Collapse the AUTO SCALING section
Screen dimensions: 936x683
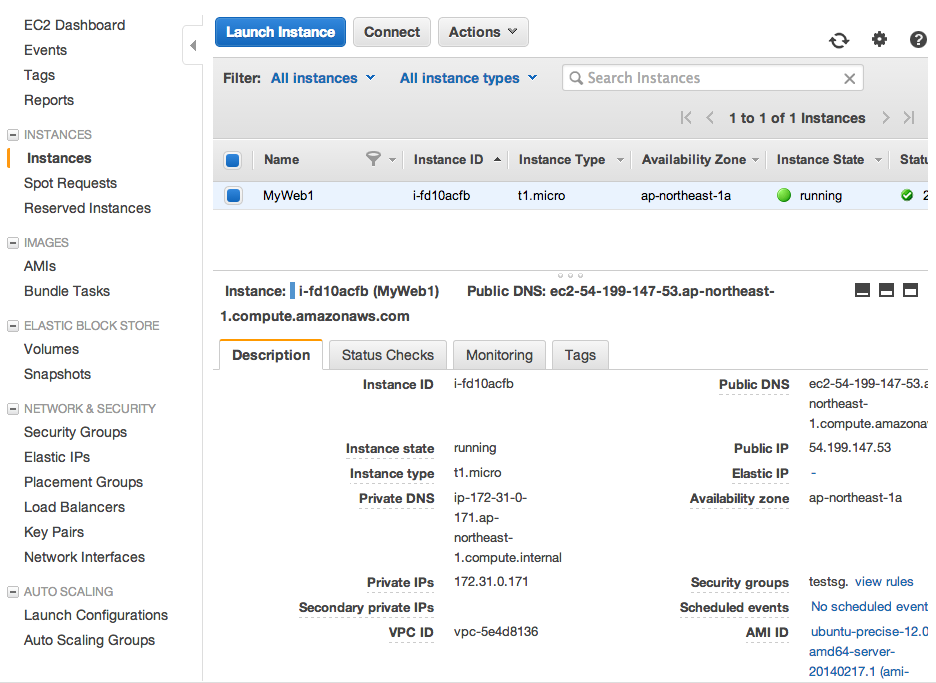pyautogui.click(x=13, y=592)
